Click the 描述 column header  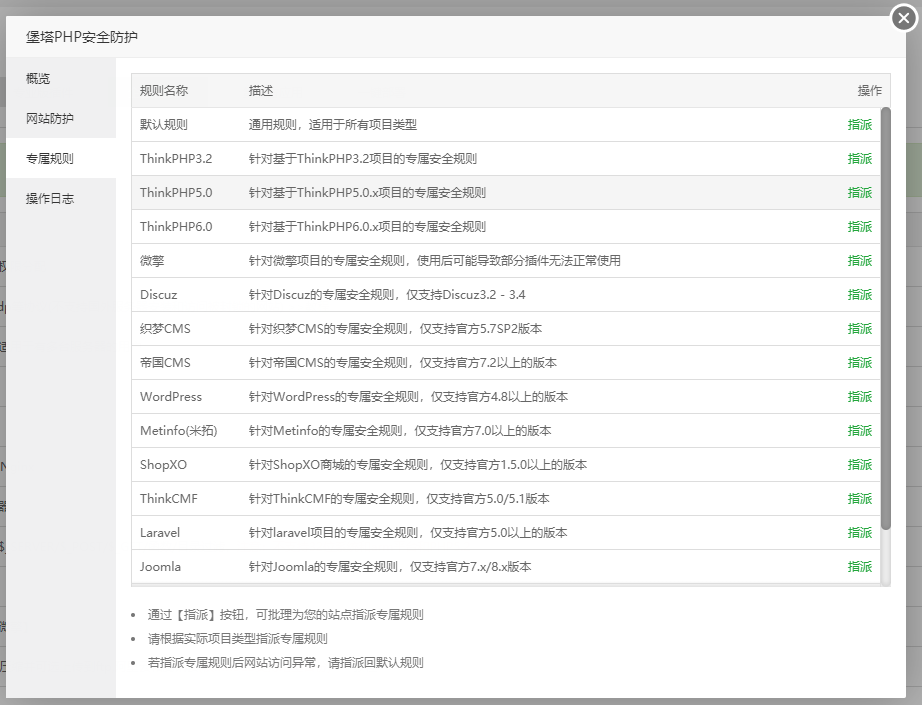(260, 91)
